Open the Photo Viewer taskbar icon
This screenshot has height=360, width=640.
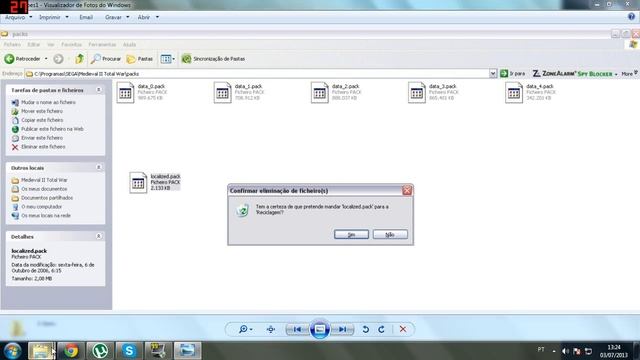(187, 351)
